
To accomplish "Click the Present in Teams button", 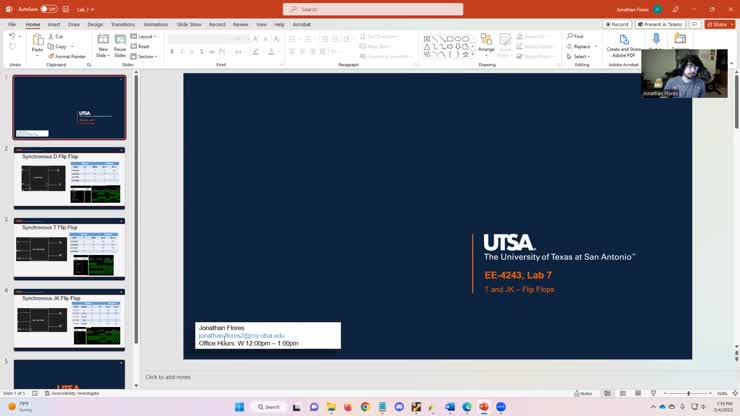I will coord(661,24).
